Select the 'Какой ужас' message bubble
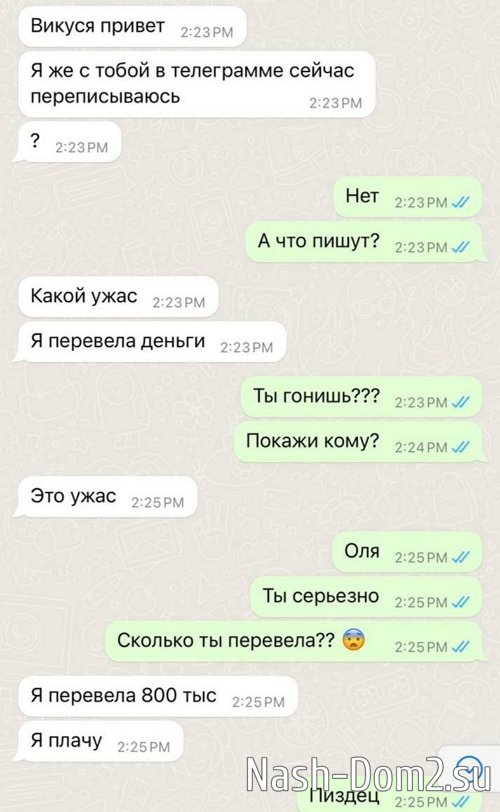 119,296
